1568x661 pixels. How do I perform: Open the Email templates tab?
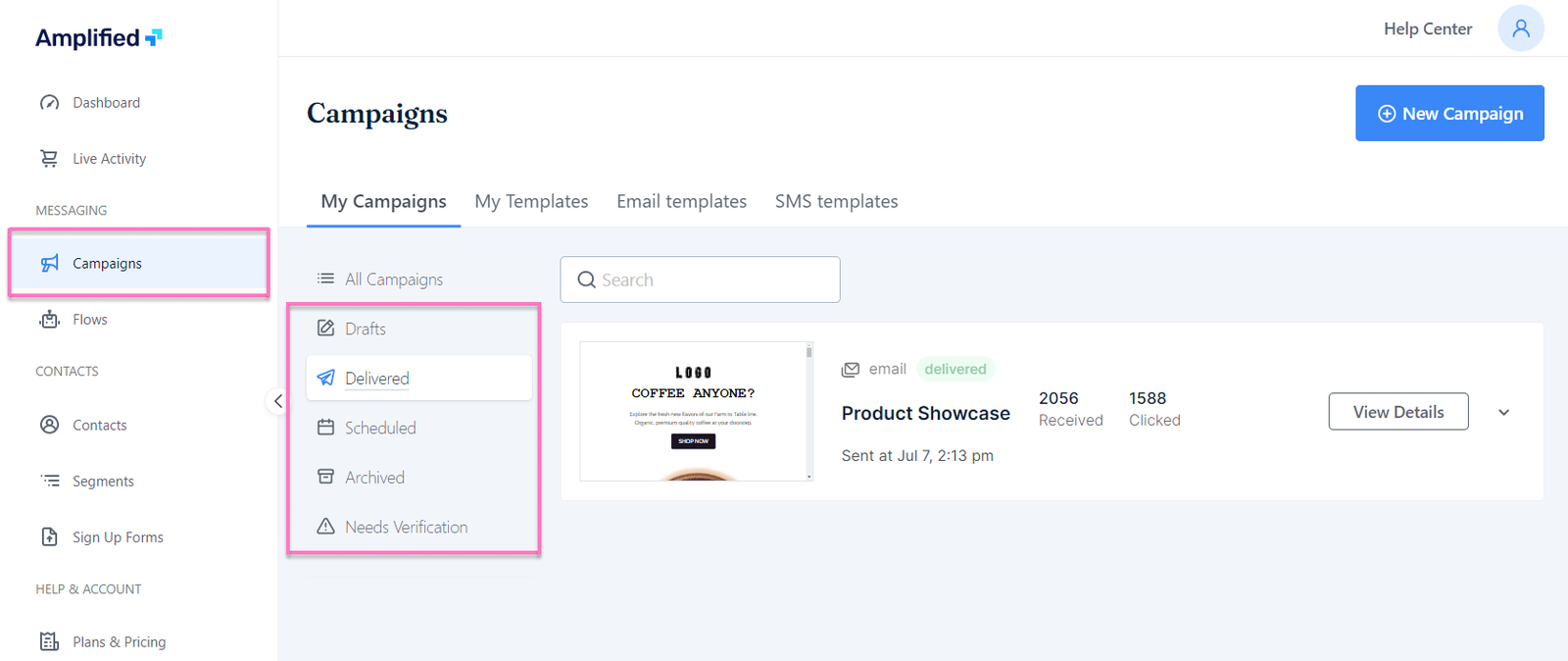tap(681, 201)
